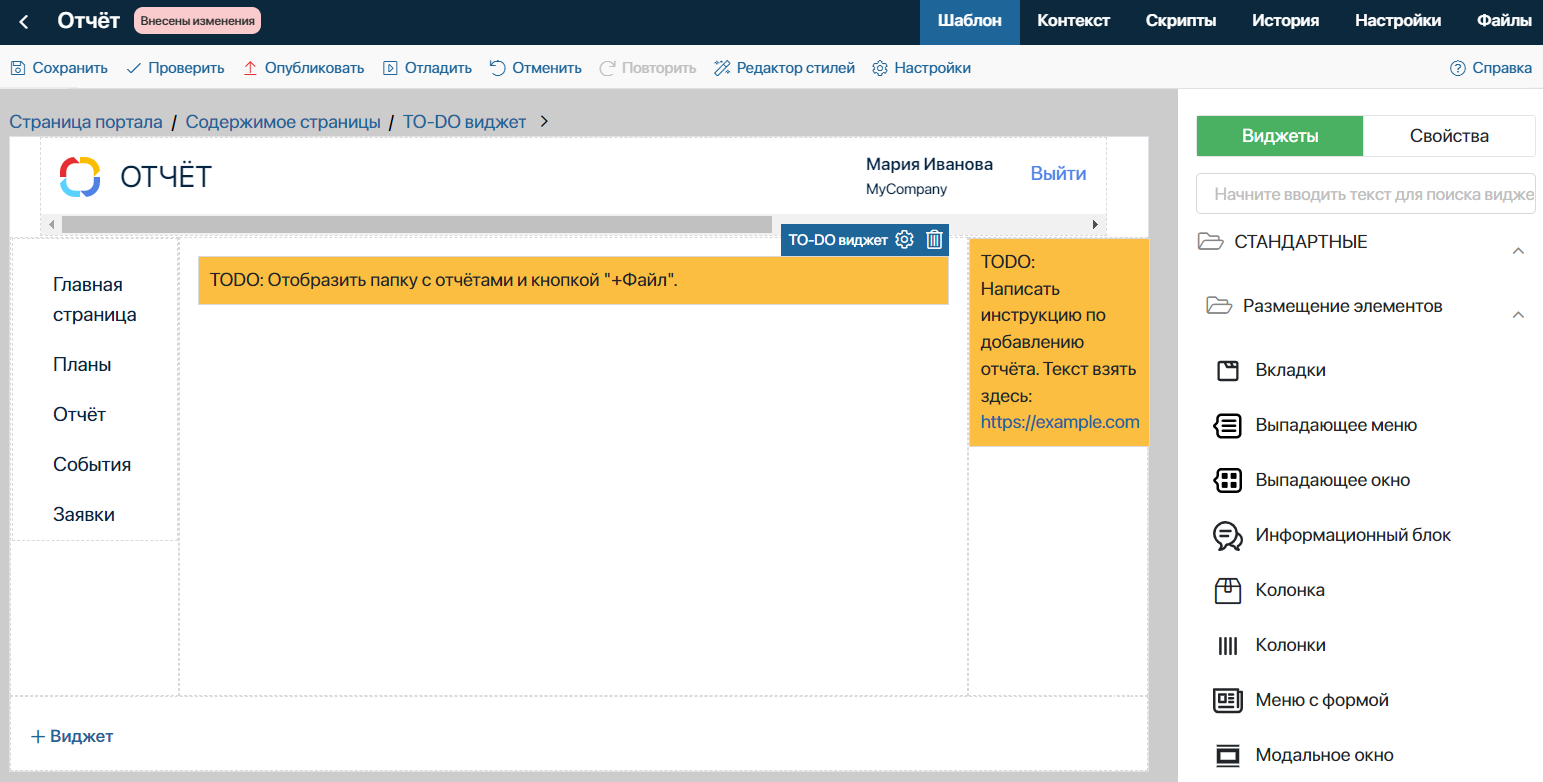Select the Меню с формой widget icon
Screen dimensions: 1543x782
coord(1228,700)
